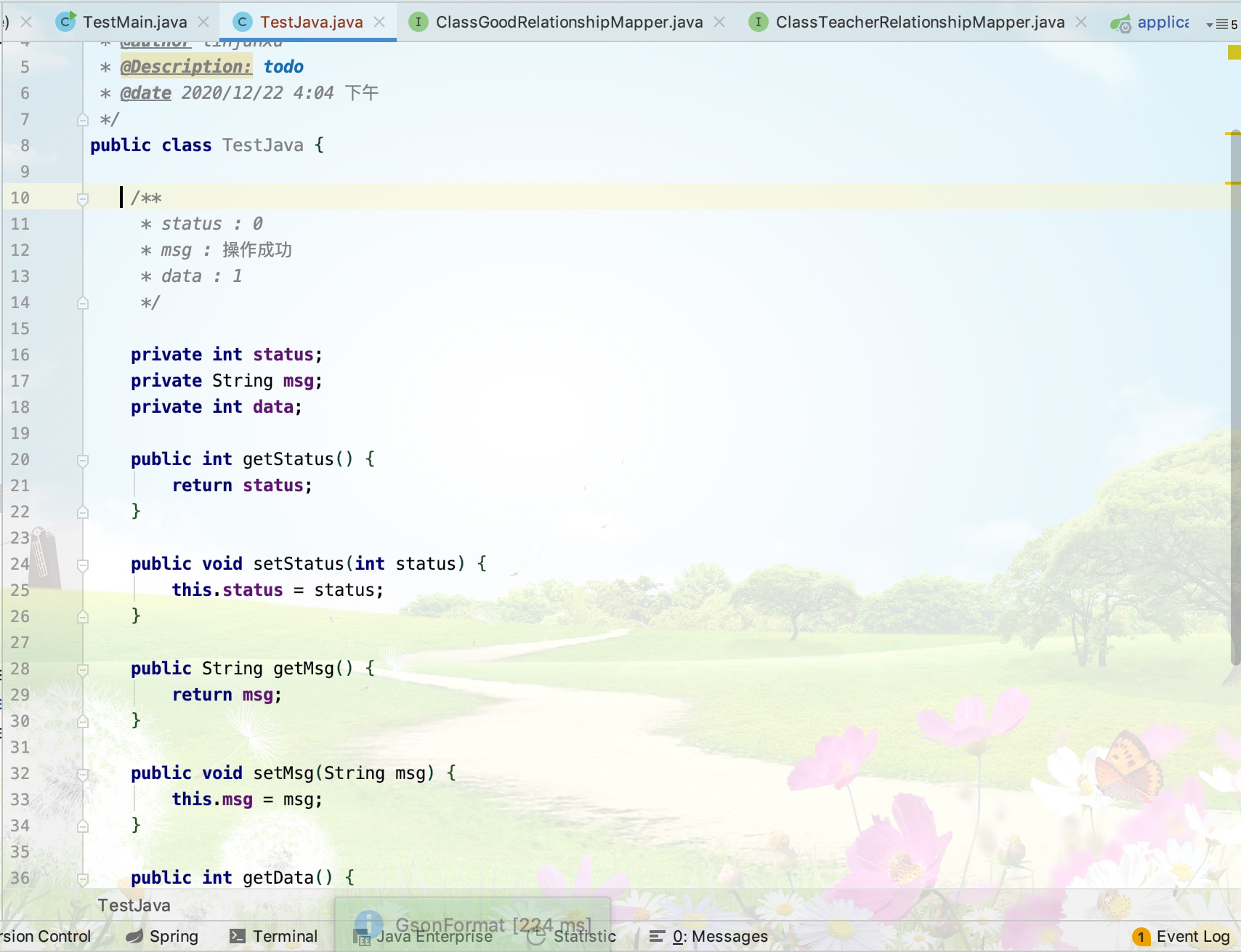This screenshot has height=952, width=1241.
Task: Collapse the getMsg() method on line 28
Action: click(x=83, y=669)
